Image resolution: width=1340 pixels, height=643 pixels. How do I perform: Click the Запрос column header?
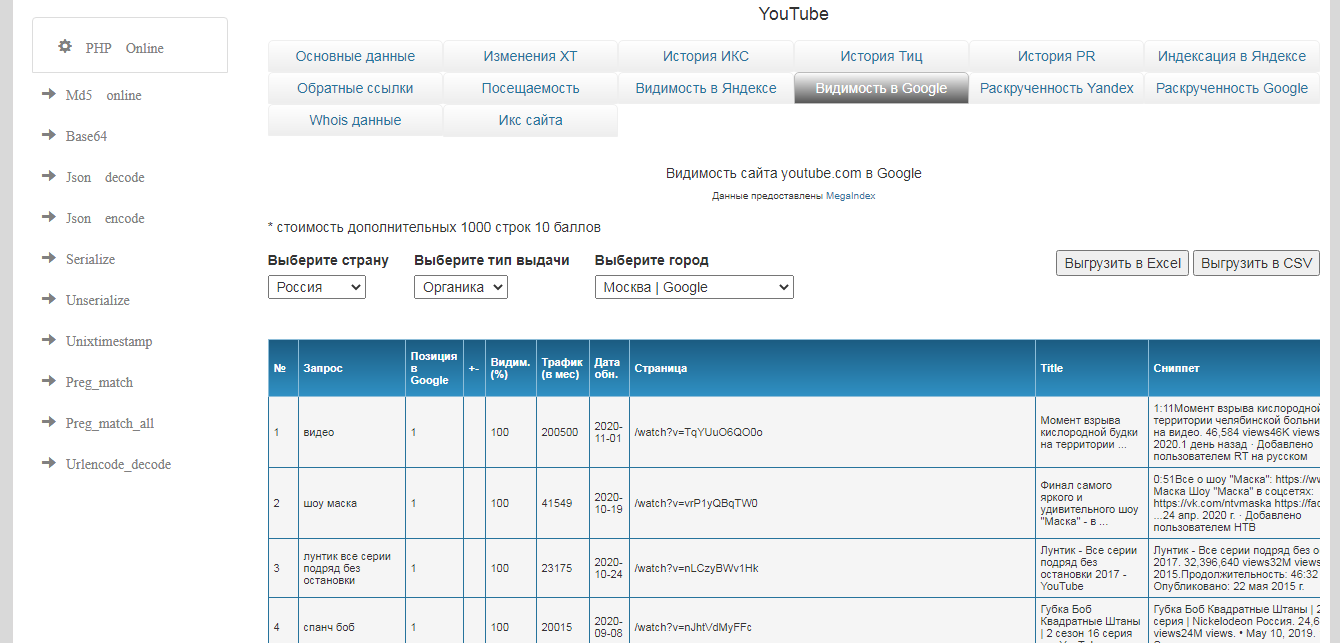click(352, 368)
